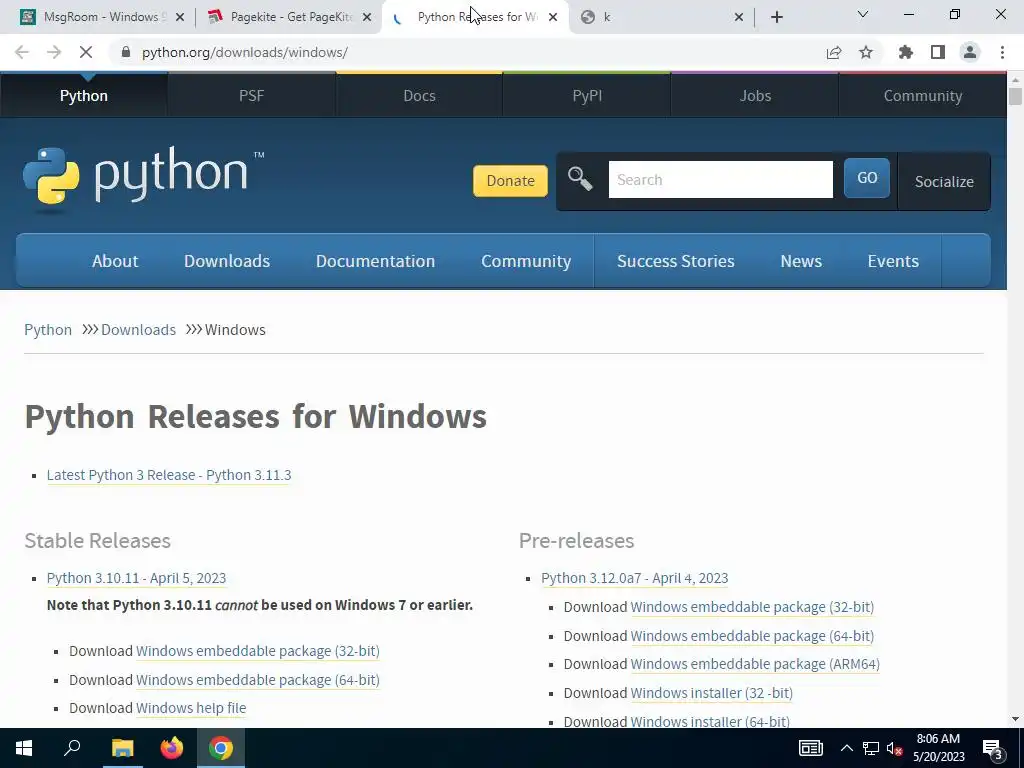Download stable Windows embeddable package (64-bit)
1024x768 pixels.
click(x=258, y=680)
